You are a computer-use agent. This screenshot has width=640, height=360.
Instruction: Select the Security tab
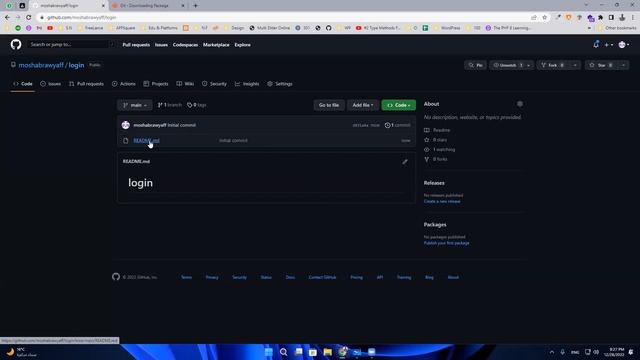coord(214,84)
